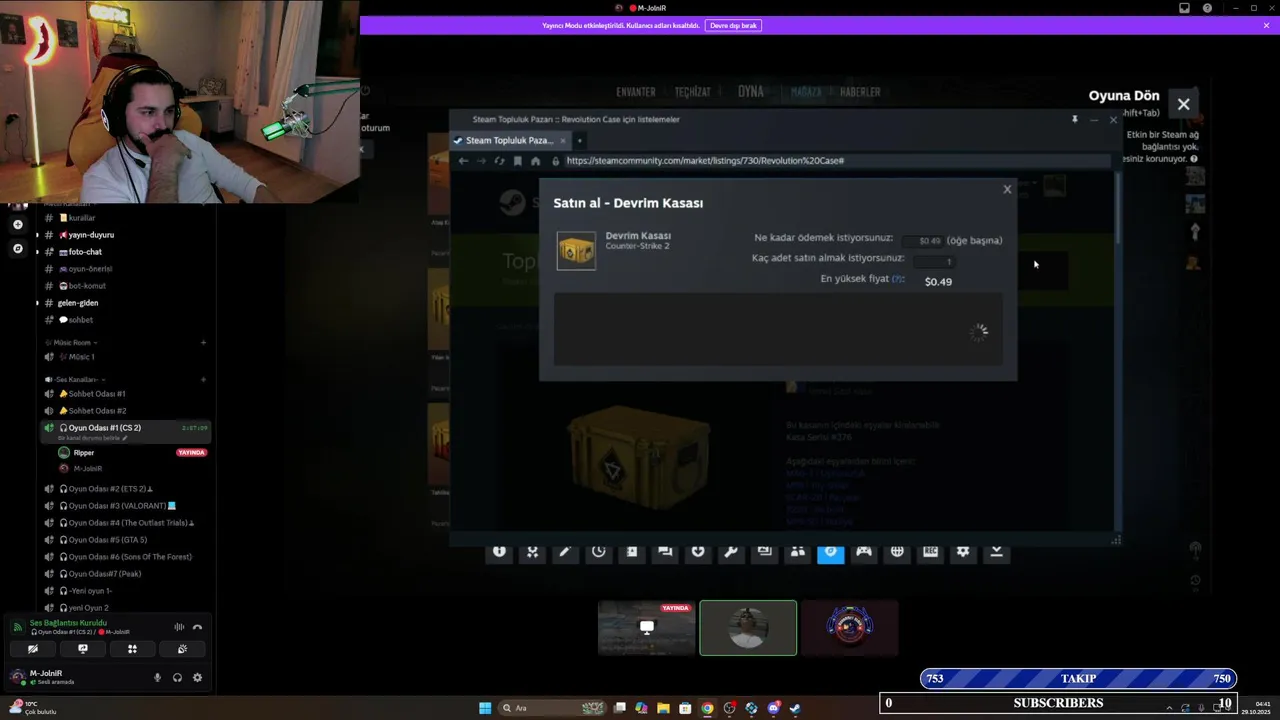Open the HABERLER game menu tab
Viewport: 1280px width, 720px height.
[x=860, y=92]
